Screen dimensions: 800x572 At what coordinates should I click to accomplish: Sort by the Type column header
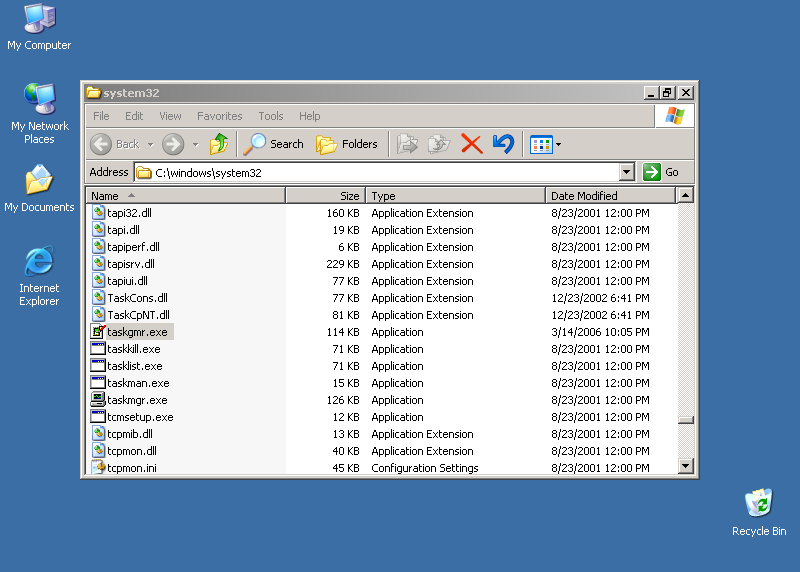(456, 195)
